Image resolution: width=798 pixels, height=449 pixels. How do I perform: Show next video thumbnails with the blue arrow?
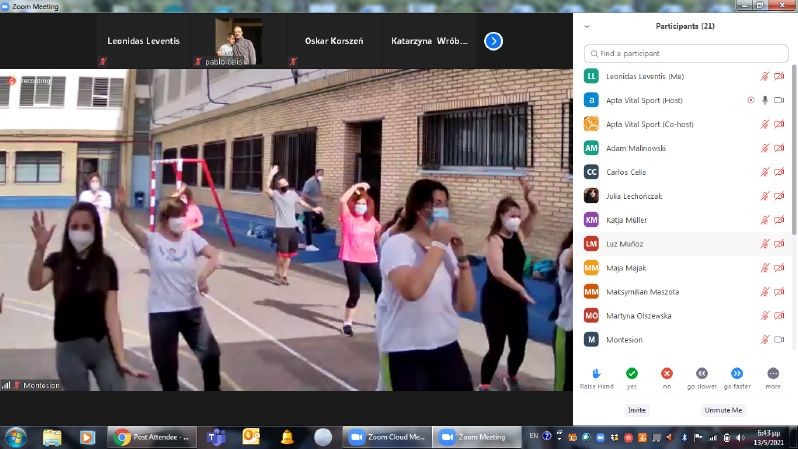tap(493, 41)
